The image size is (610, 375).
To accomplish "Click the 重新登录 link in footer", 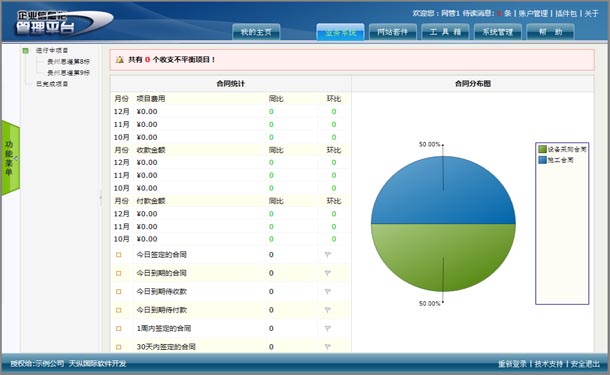I will (x=512, y=364).
